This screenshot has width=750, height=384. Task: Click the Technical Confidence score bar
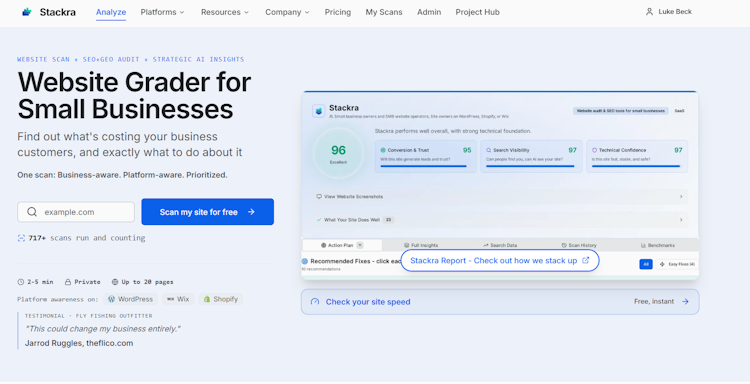636,166
